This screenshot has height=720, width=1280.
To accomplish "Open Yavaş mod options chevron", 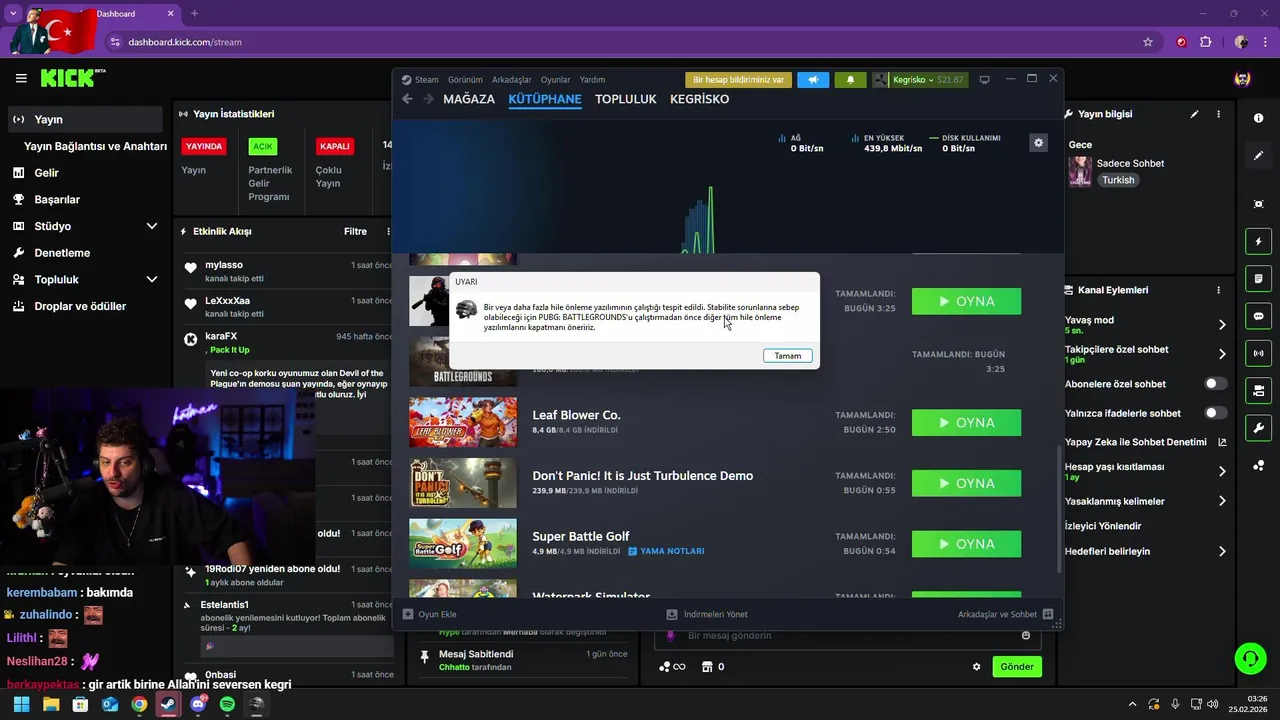I will pyautogui.click(x=1222, y=325).
